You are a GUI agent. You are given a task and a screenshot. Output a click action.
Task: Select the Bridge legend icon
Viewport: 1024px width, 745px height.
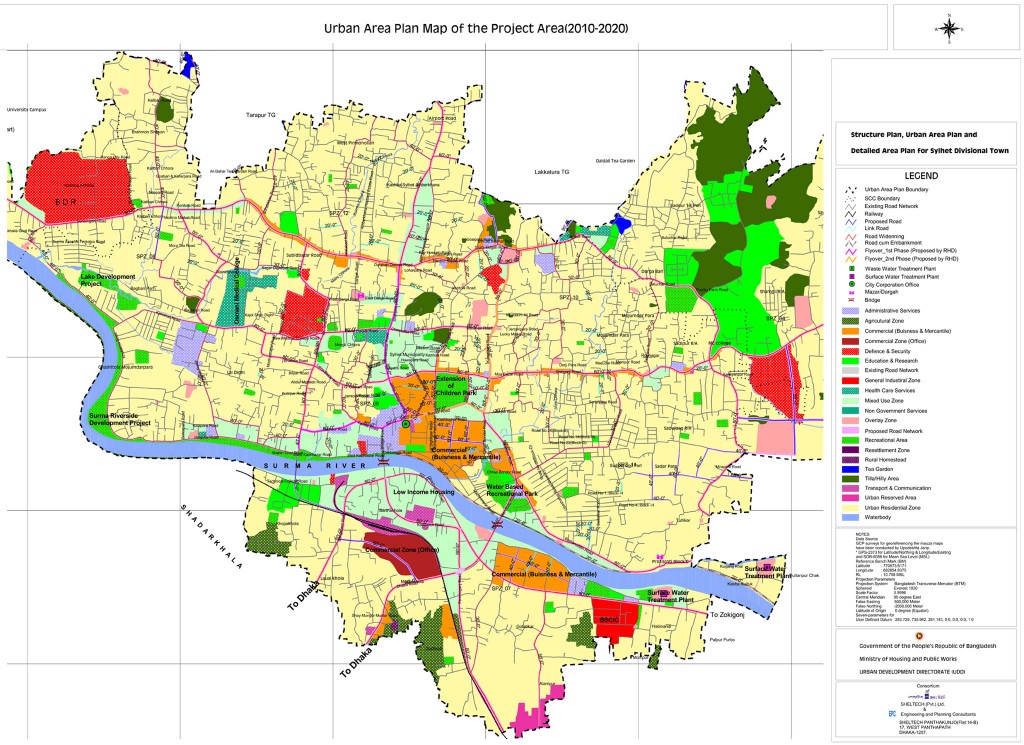(x=851, y=300)
